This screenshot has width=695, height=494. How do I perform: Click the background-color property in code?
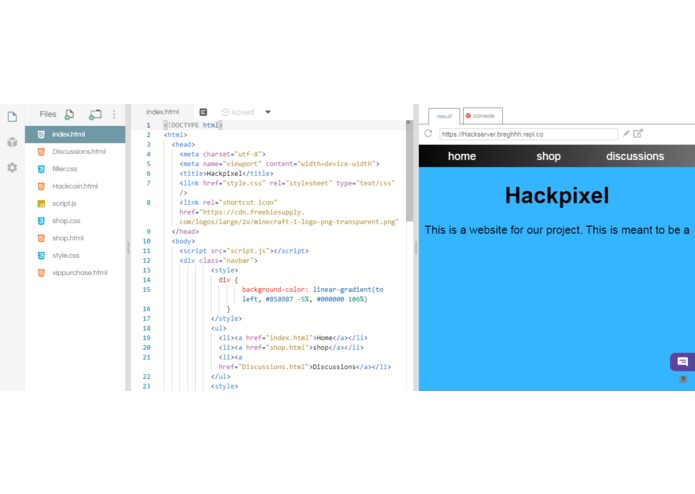tap(273, 290)
